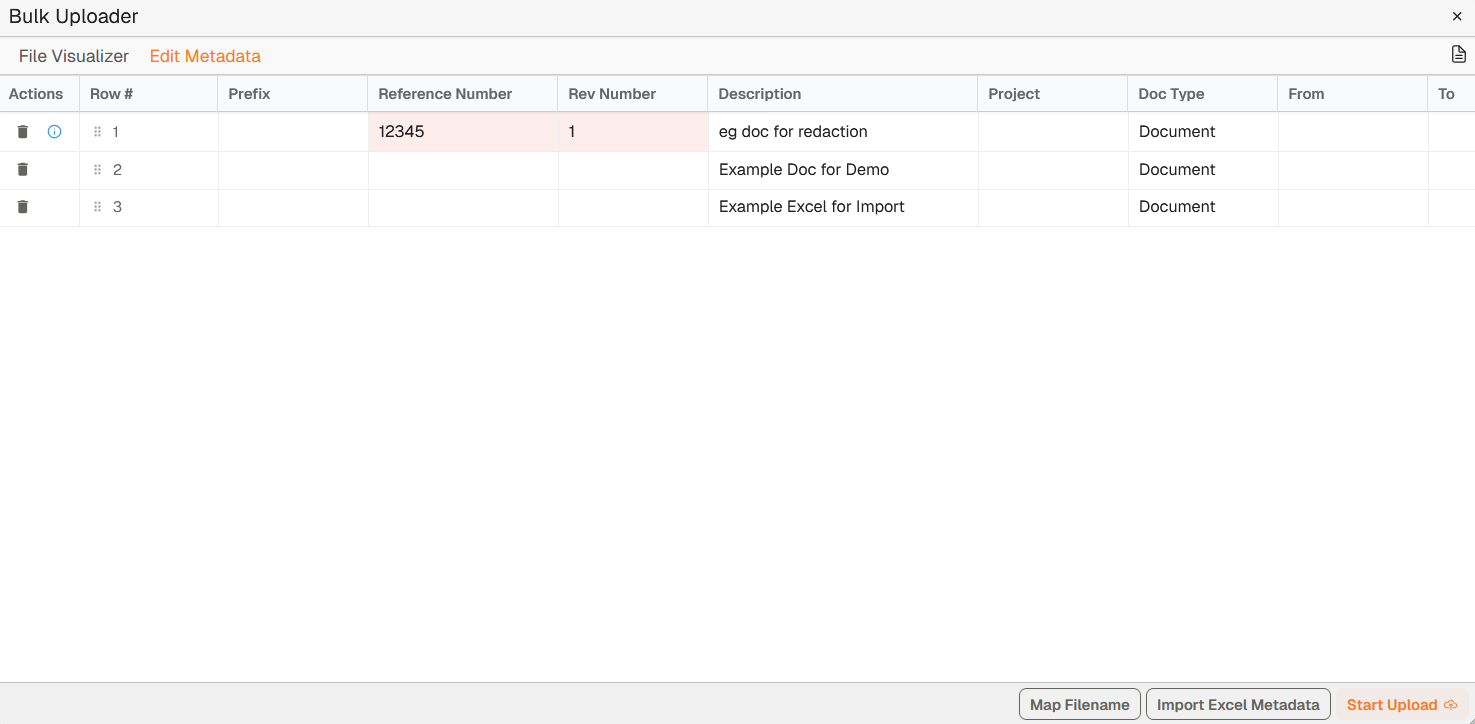
Task: Open Doc Type cell for row 1
Action: (x=1202, y=132)
